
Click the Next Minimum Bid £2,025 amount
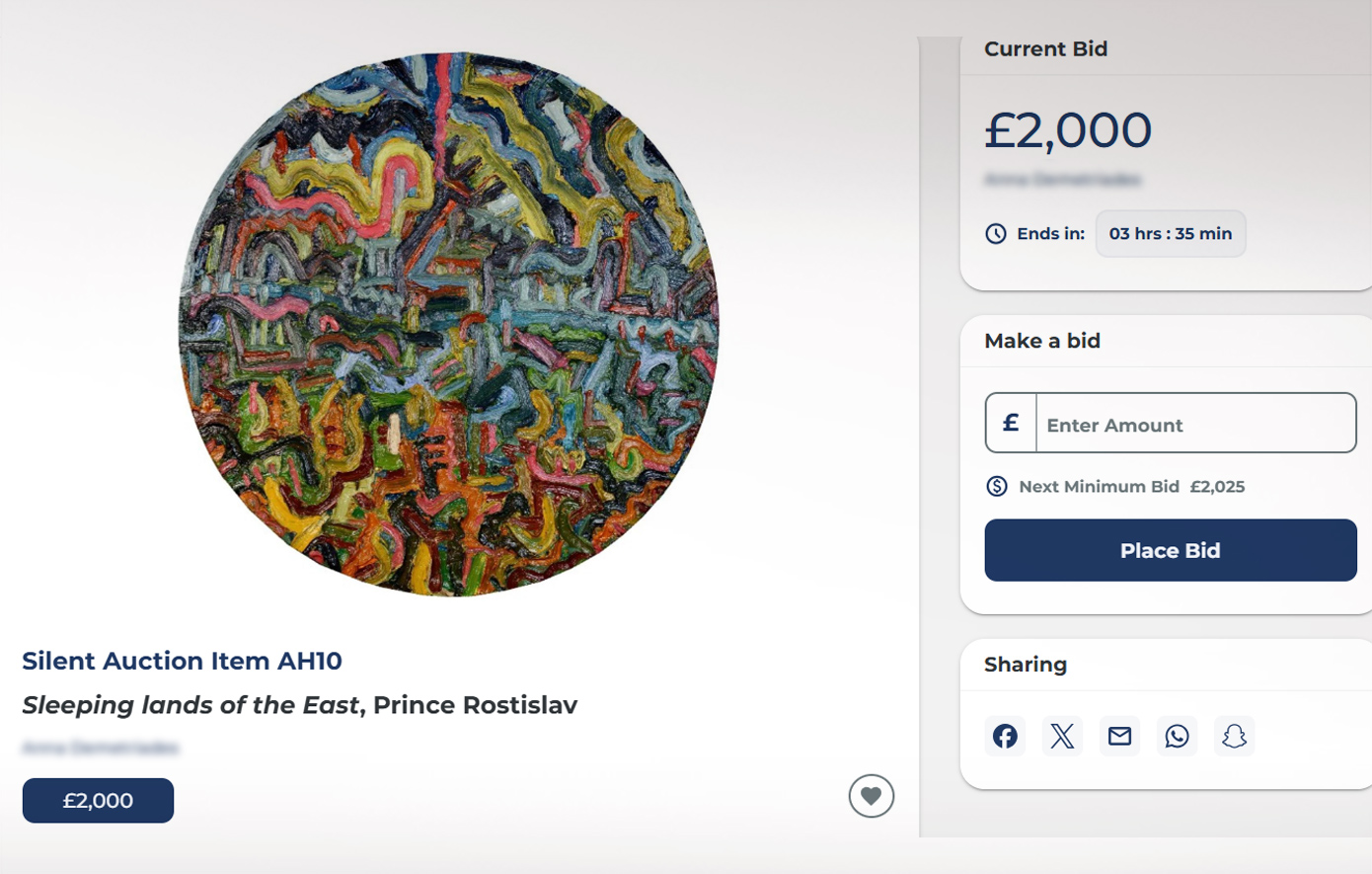coord(1216,486)
